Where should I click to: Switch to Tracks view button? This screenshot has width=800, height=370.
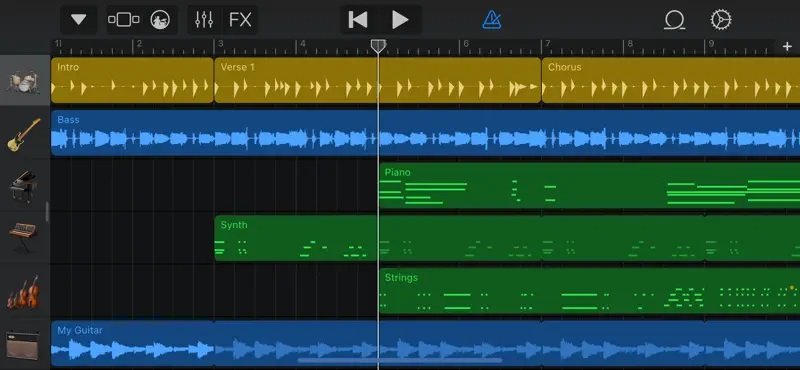(x=123, y=20)
